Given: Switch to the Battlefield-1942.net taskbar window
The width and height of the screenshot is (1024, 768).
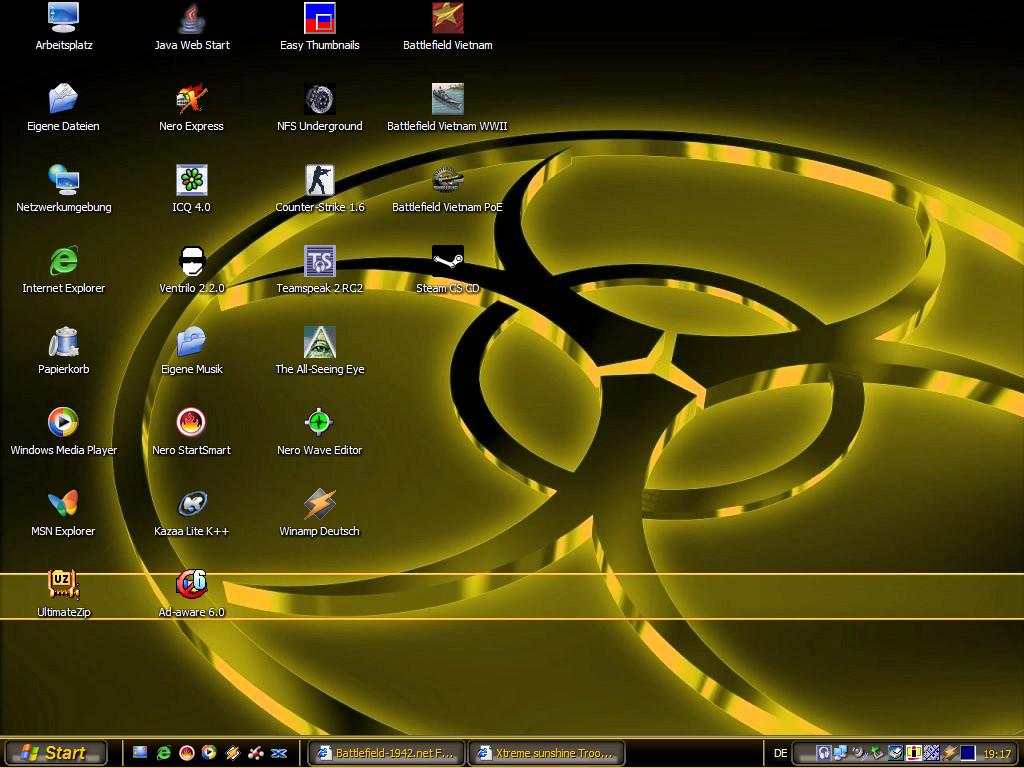Looking at the screenshot, I should (387, 753).
